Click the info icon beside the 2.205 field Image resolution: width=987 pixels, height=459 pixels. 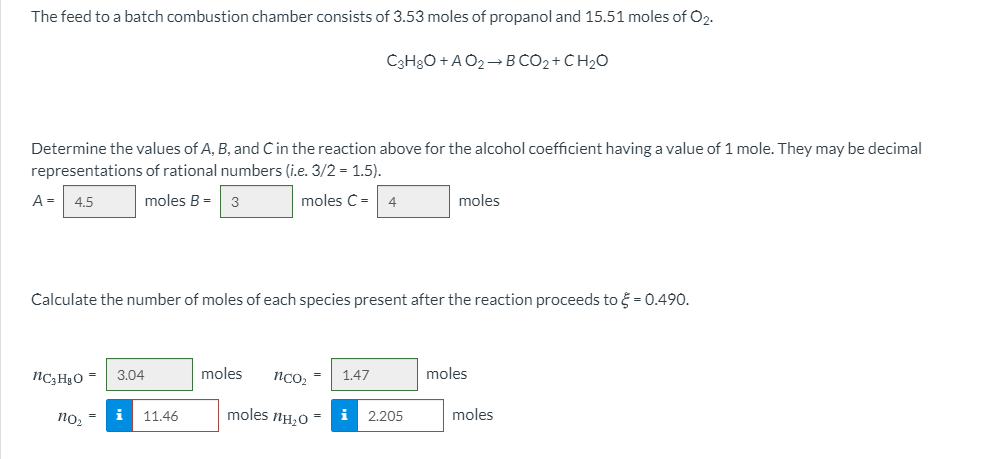point(344,416)
